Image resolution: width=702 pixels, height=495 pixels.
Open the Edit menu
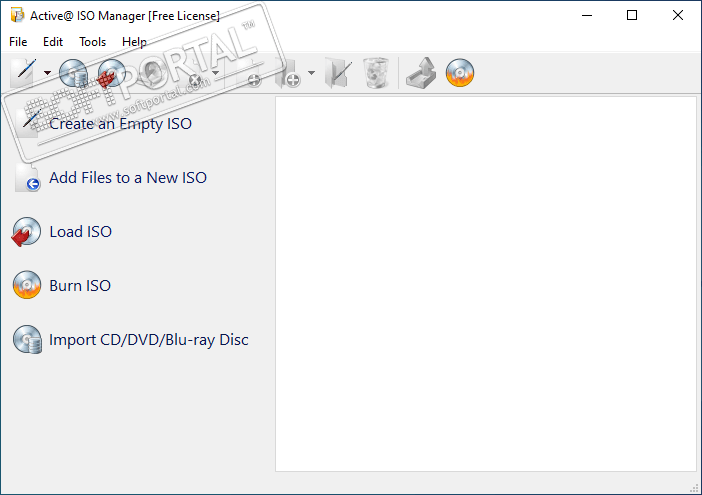(53, 42)
